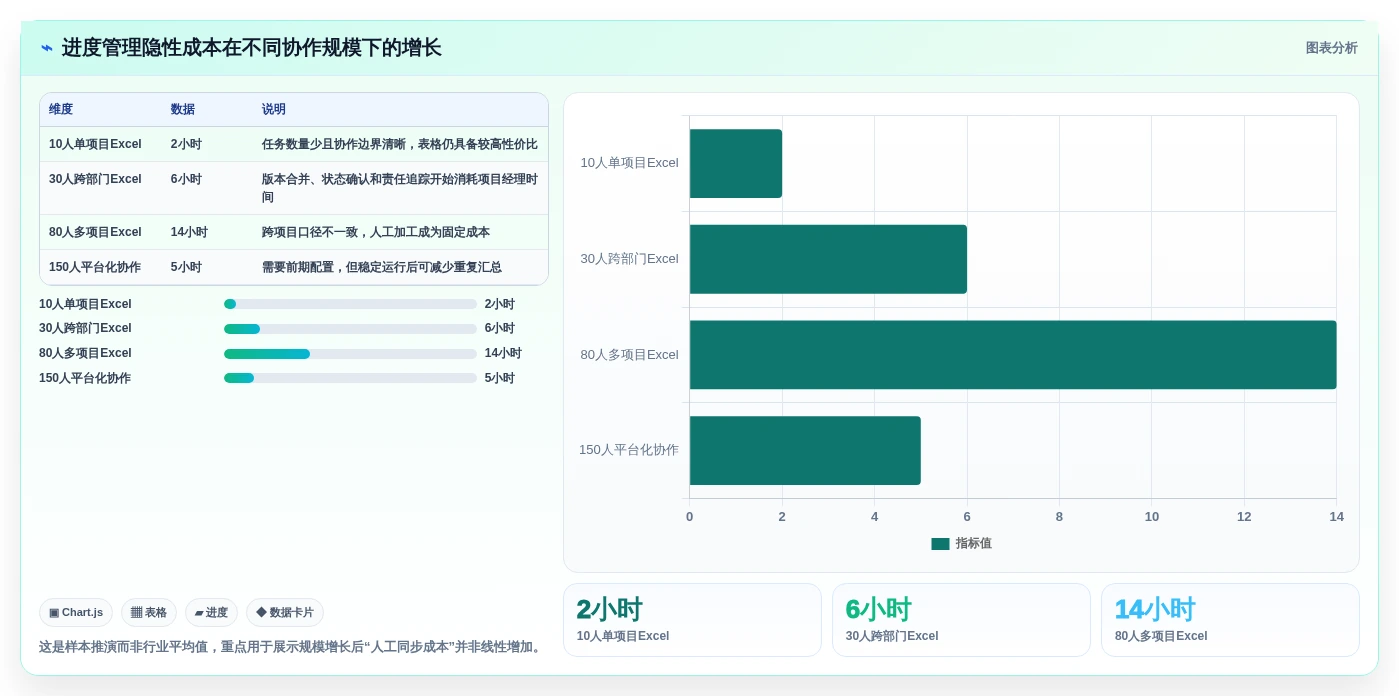Viewport: 1399px width, 696px height.
Task: Click description starting 任务数量少且协作边界清晰
Action: point(400,144)
